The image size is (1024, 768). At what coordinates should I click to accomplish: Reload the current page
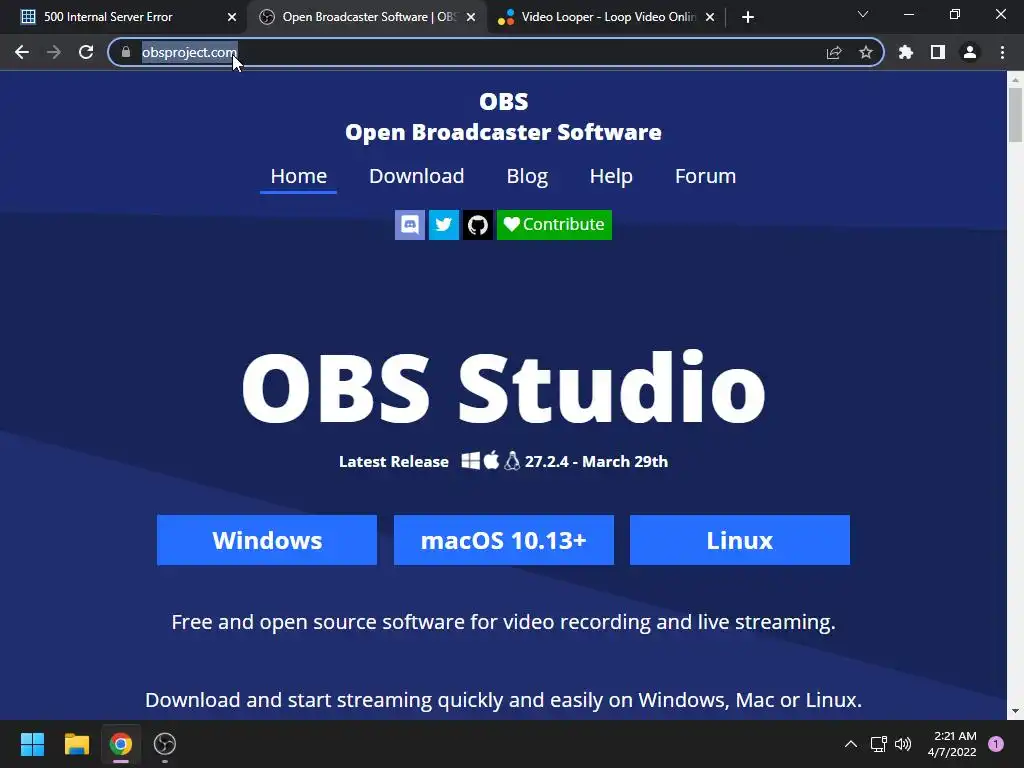pyautogui.click(x=86, y=52)
